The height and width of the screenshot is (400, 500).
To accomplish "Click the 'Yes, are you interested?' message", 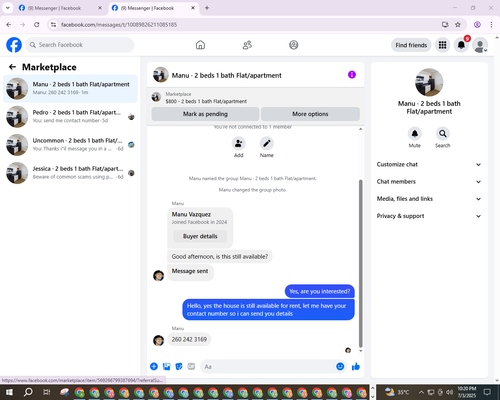I will tap(320, 291).
